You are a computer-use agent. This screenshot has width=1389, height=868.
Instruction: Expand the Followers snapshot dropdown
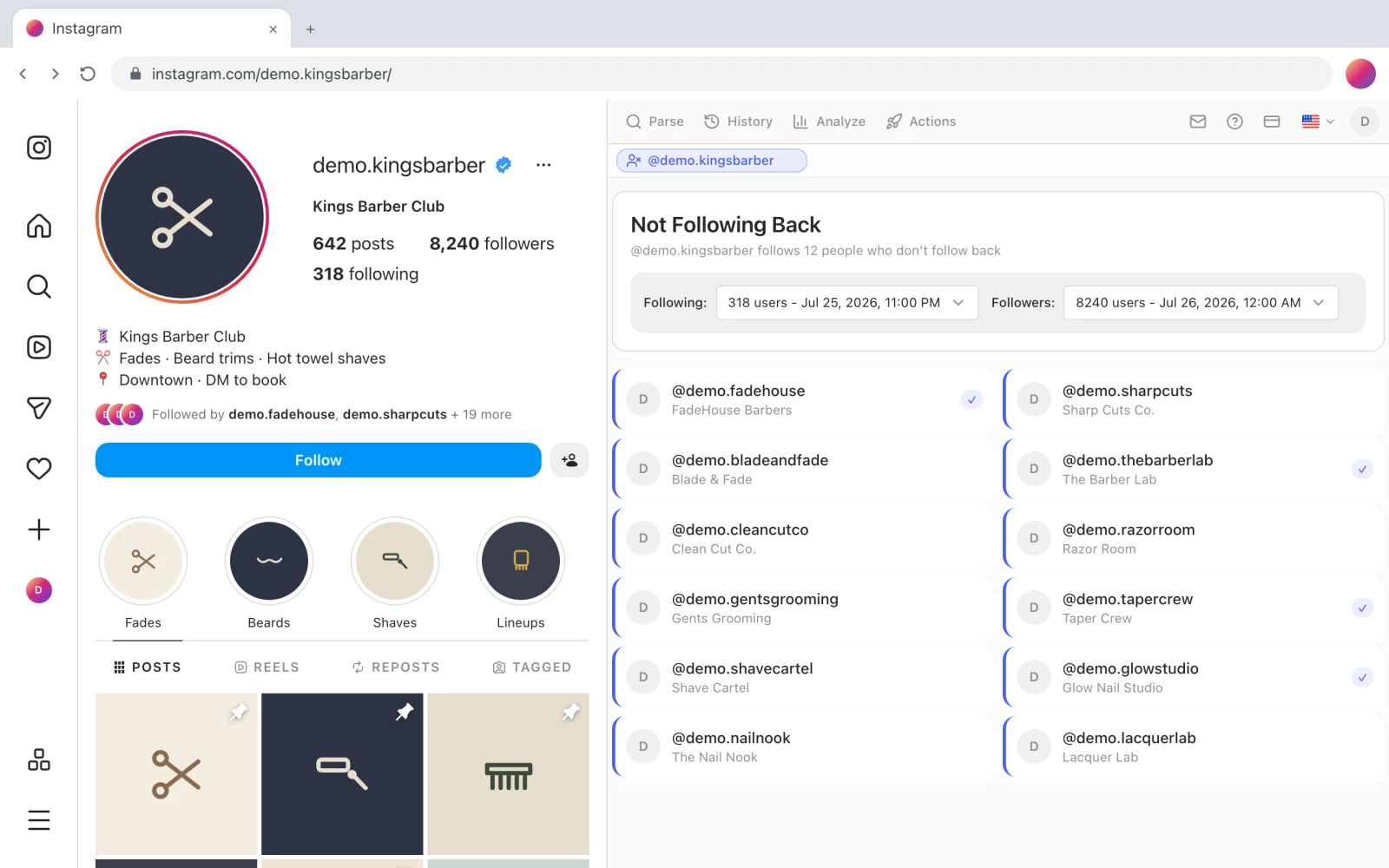[x=1201, y=303]
